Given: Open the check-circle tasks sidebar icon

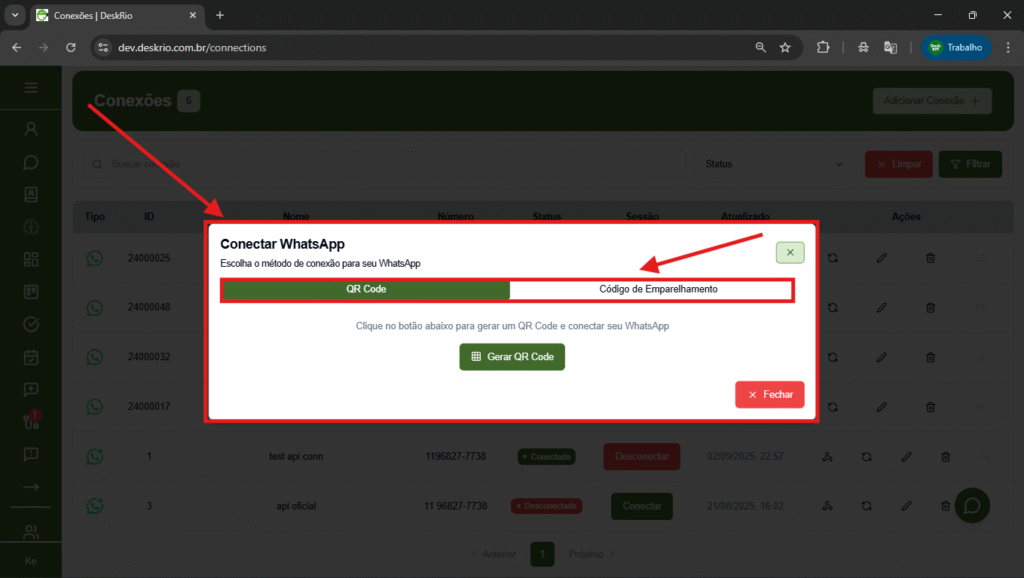Looking at the screenshot, I should click(x=31, y=325).
